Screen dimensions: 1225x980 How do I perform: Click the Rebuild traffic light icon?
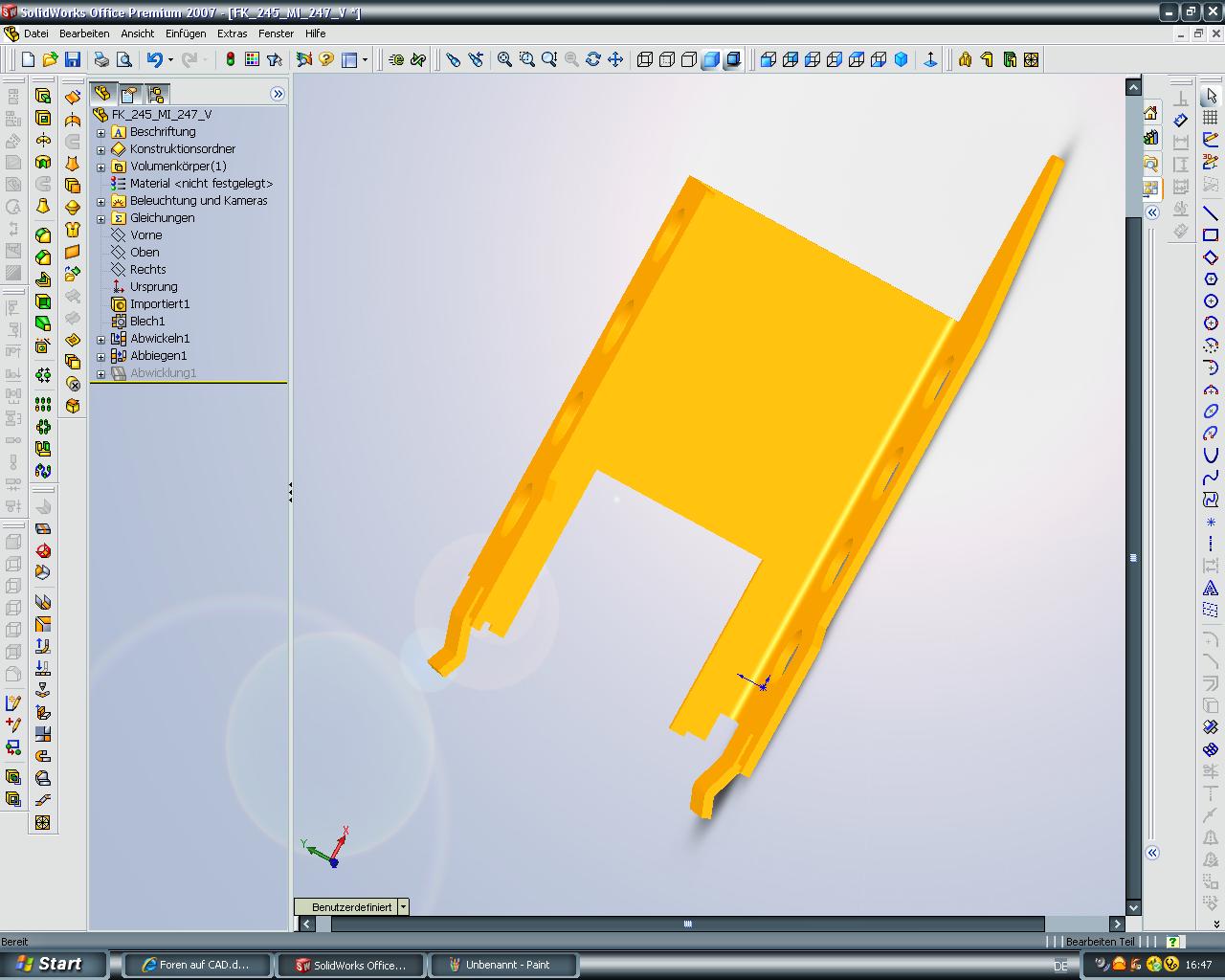click(x=230, y=59)
